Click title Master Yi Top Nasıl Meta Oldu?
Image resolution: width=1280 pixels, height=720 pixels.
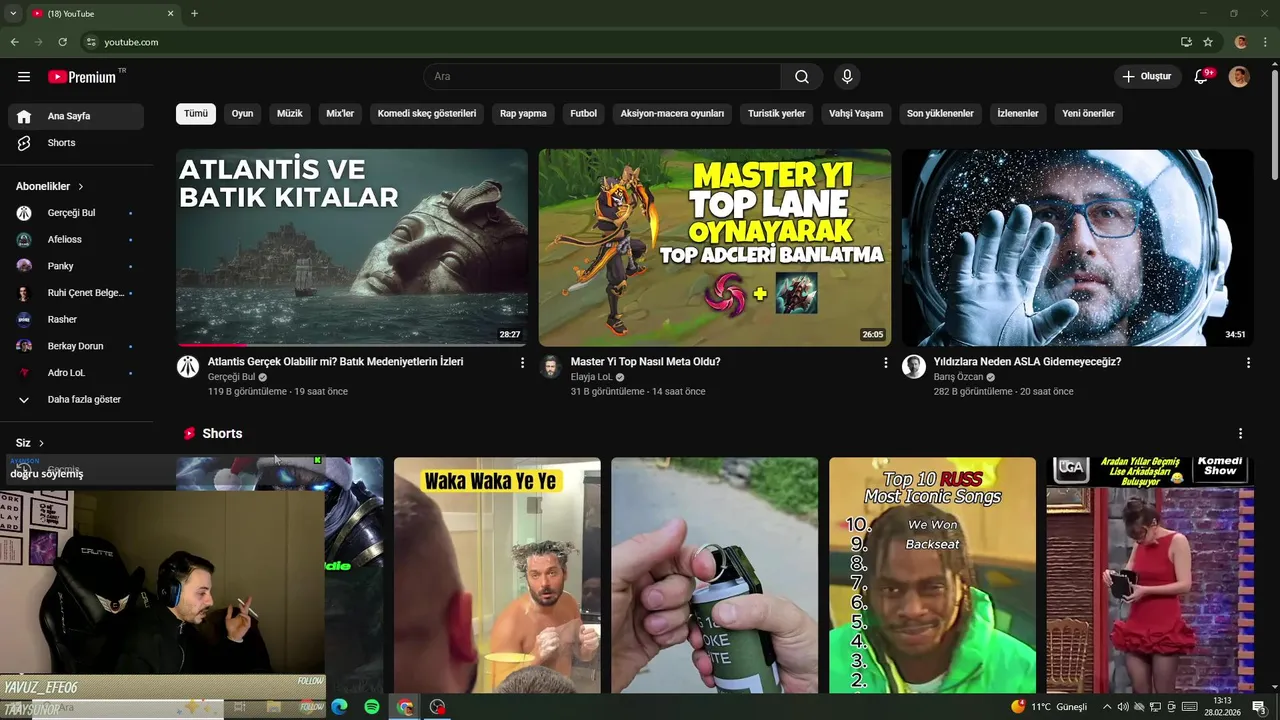tap(645, 362)
